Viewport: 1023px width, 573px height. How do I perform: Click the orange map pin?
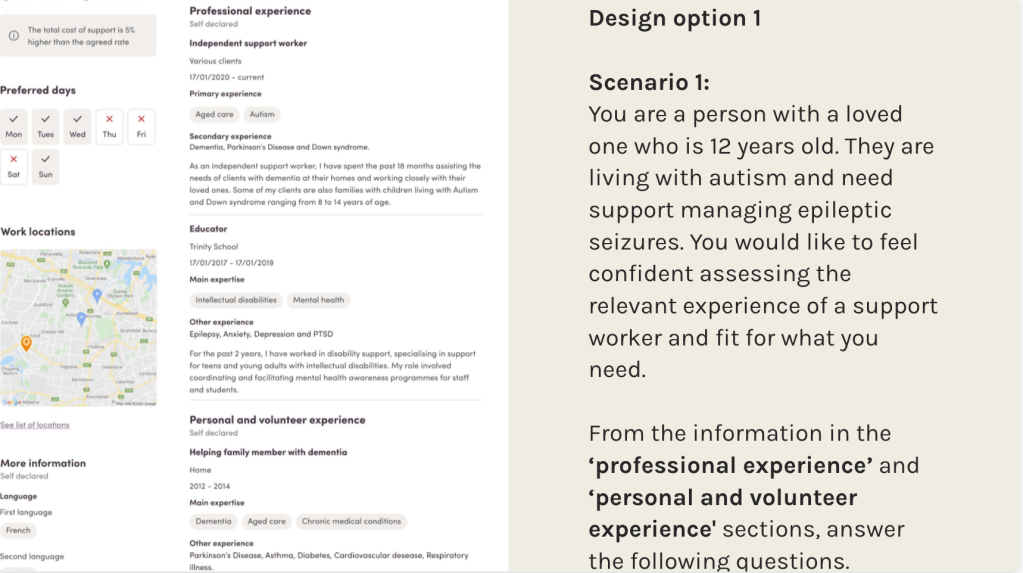pos(26,343)
